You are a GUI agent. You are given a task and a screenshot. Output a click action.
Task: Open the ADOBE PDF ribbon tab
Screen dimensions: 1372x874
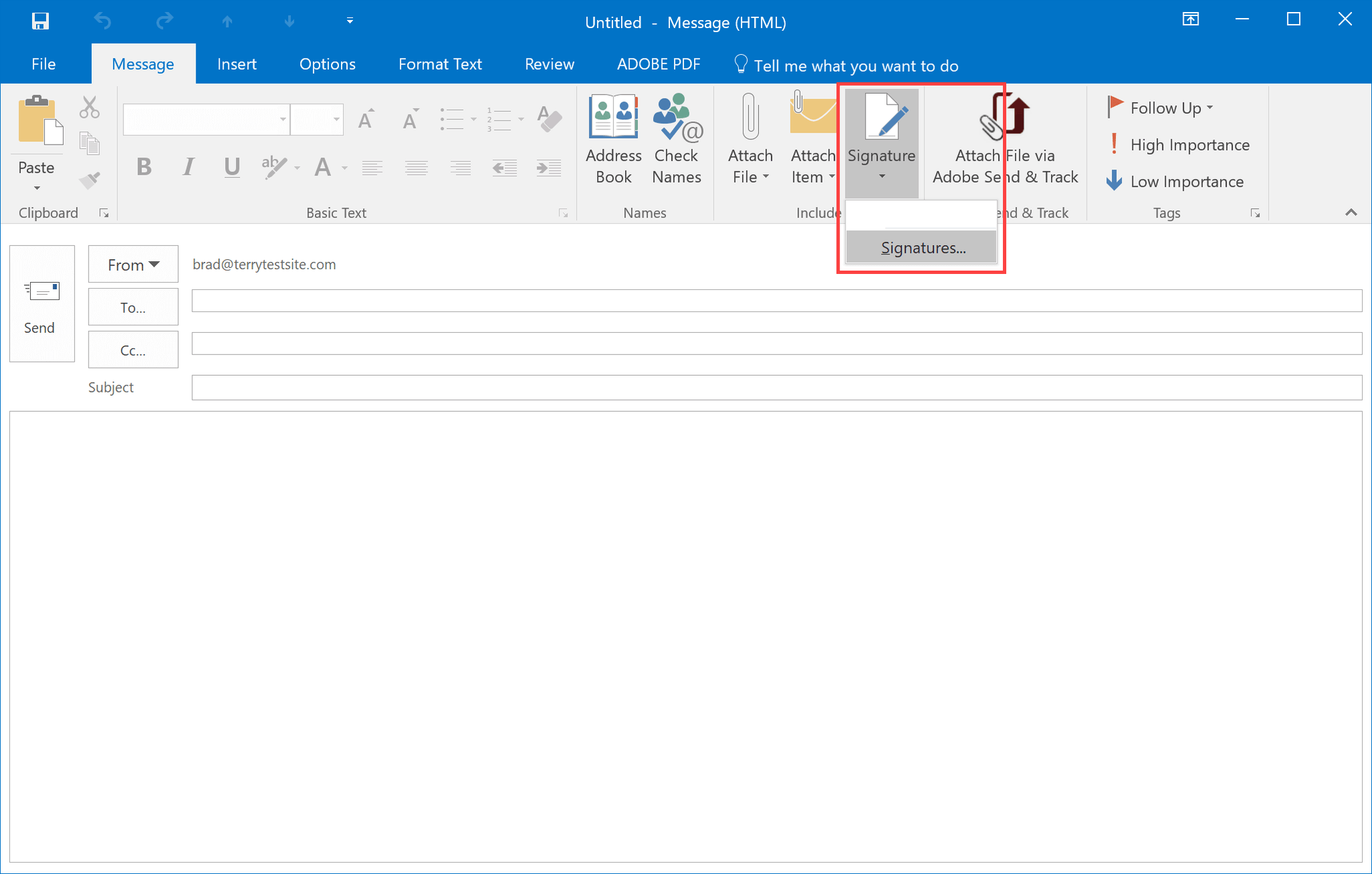tap(659, 64)
